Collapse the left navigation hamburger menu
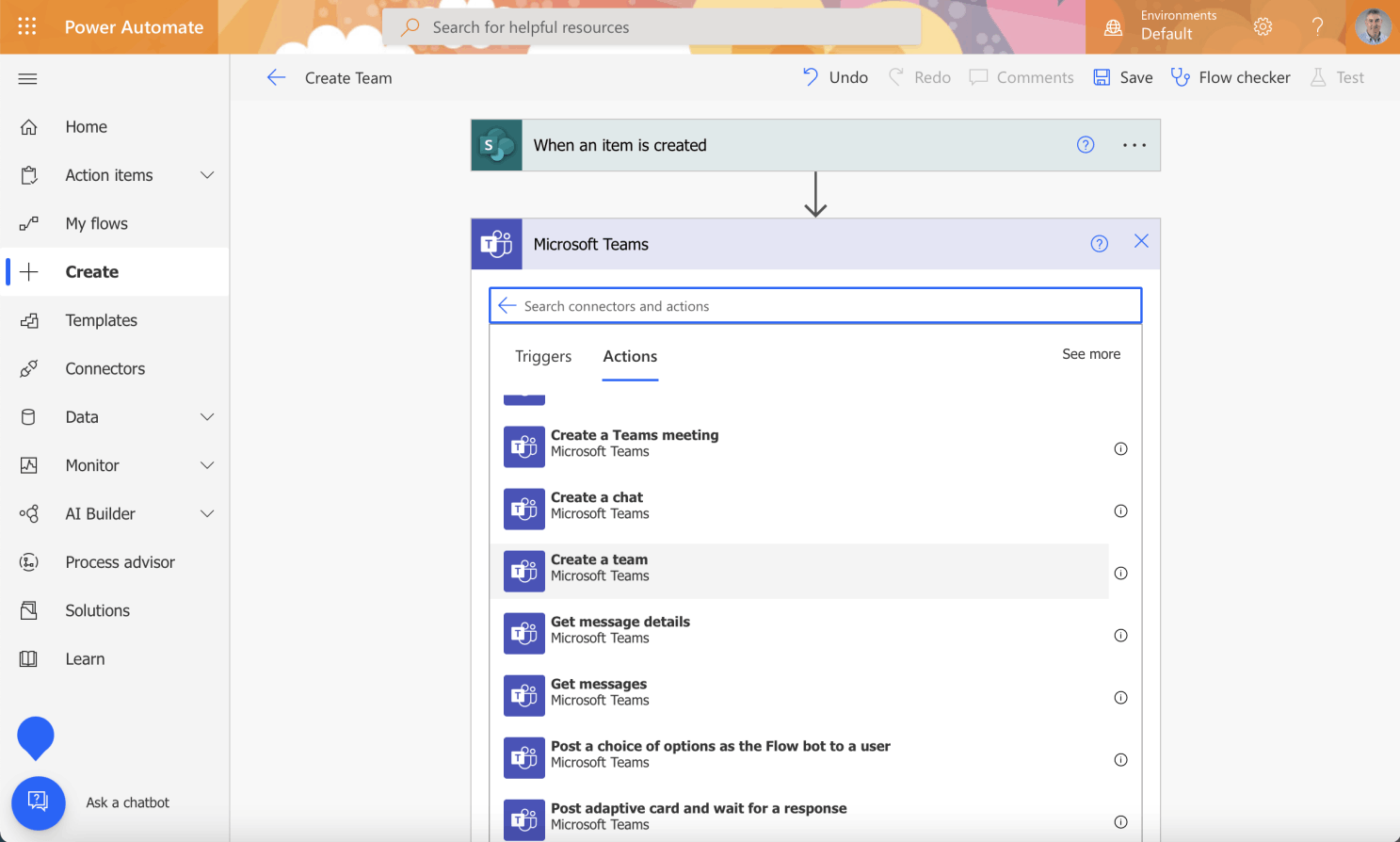The height and width of the screenshot is (842, 1400). [x=27, y=79]
